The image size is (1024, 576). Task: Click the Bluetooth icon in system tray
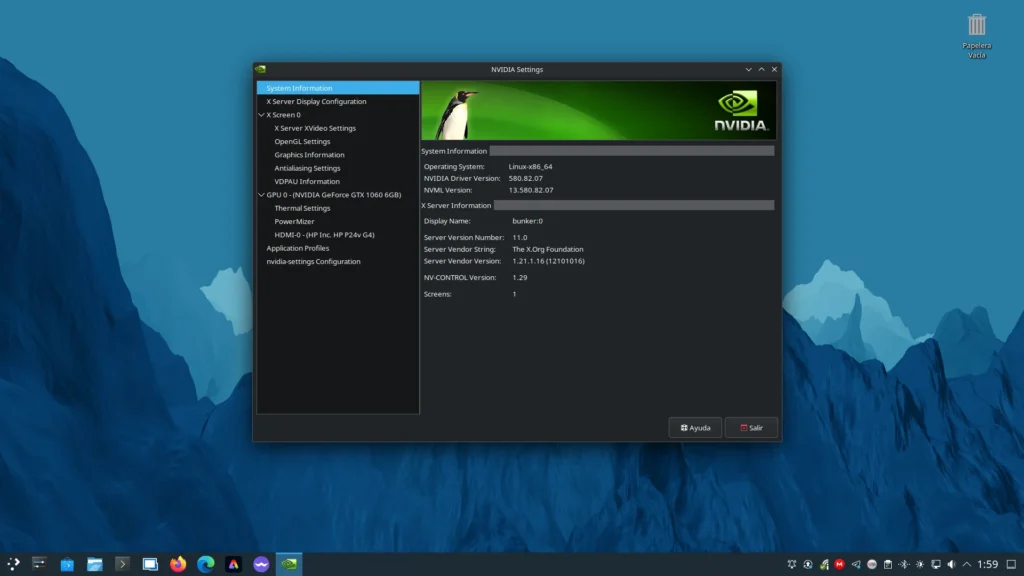[x=904, y=564]
